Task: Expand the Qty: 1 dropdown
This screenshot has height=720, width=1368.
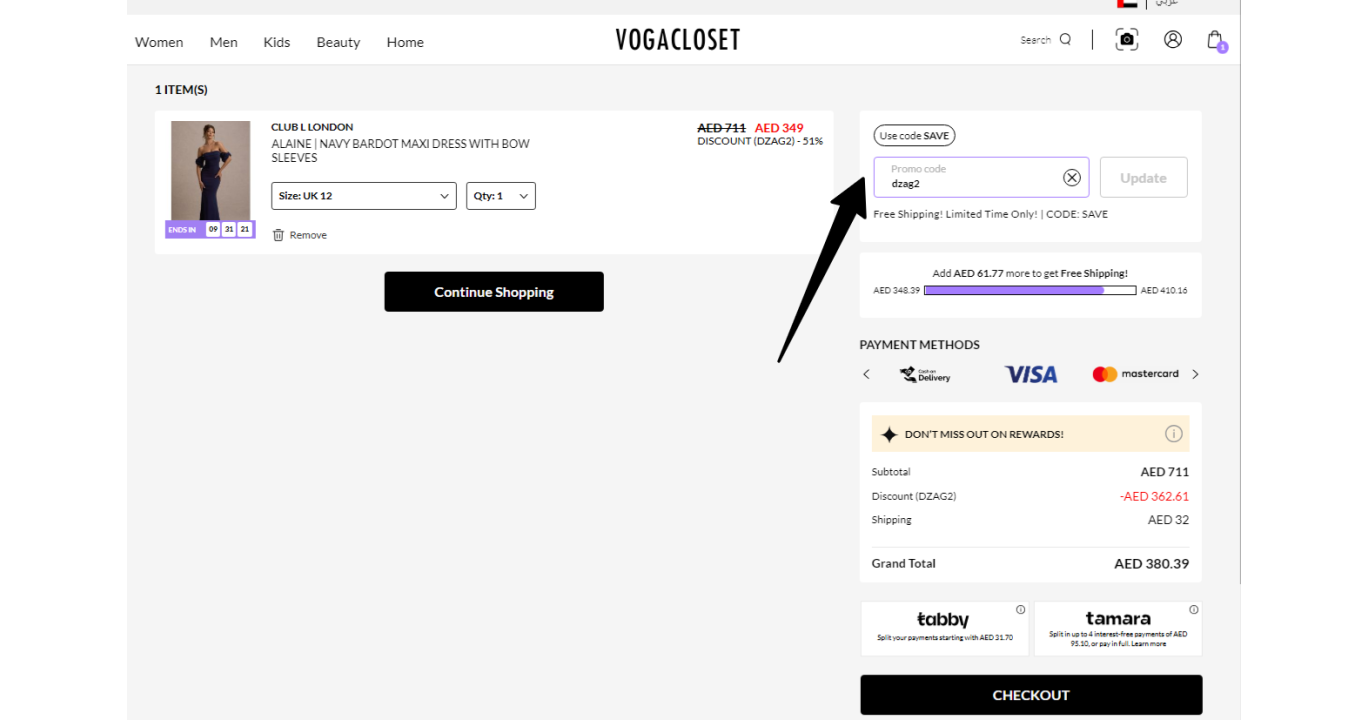Action: click(x=501, y=196)
